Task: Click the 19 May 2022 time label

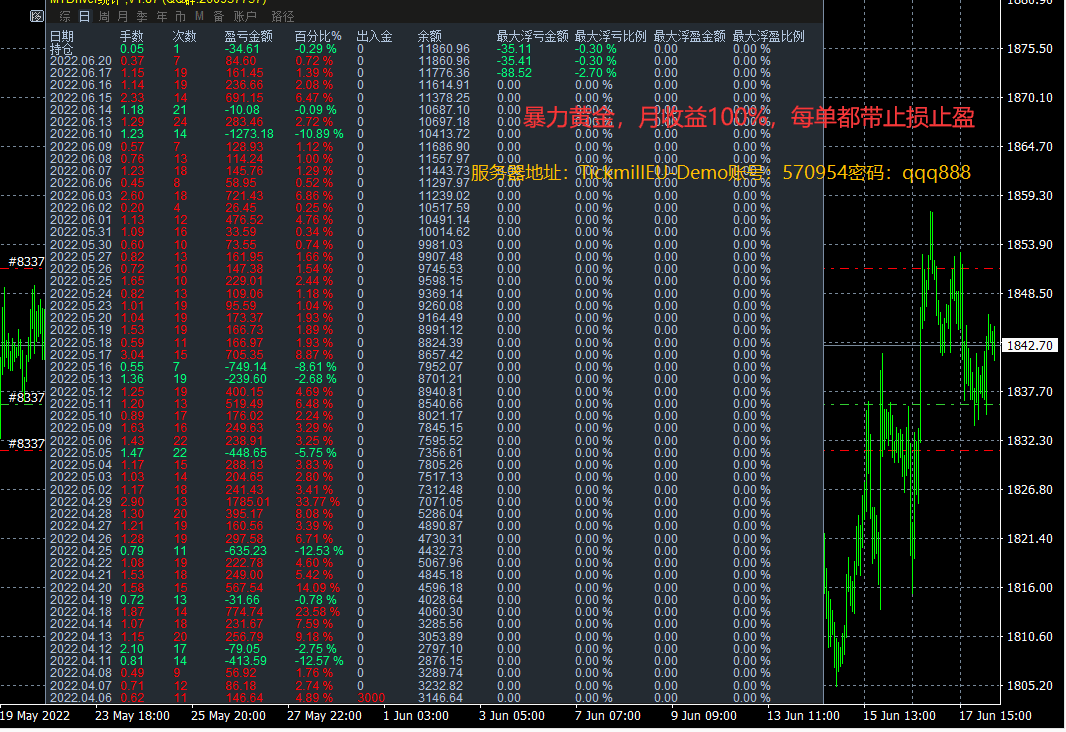Action: [x=35, y=716]
